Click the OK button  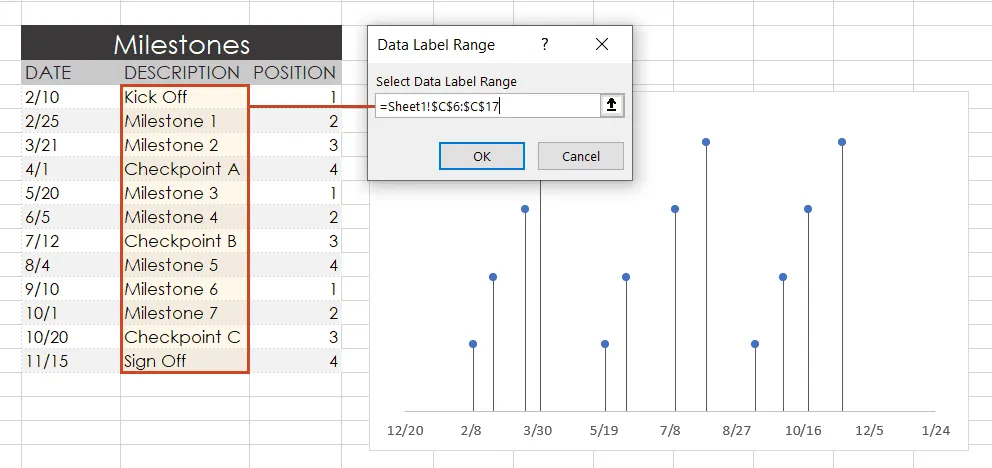481,156
